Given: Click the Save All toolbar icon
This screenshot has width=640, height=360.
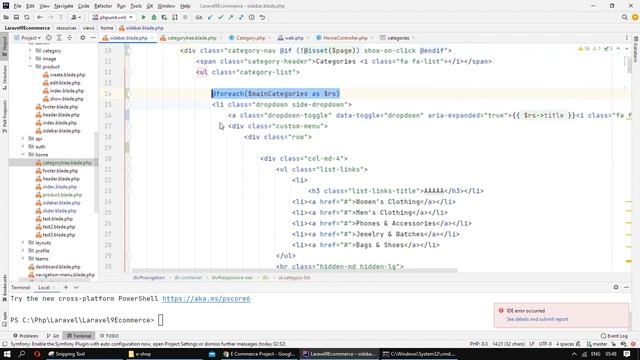Looking at the screenshot, I should coord(16,18).
